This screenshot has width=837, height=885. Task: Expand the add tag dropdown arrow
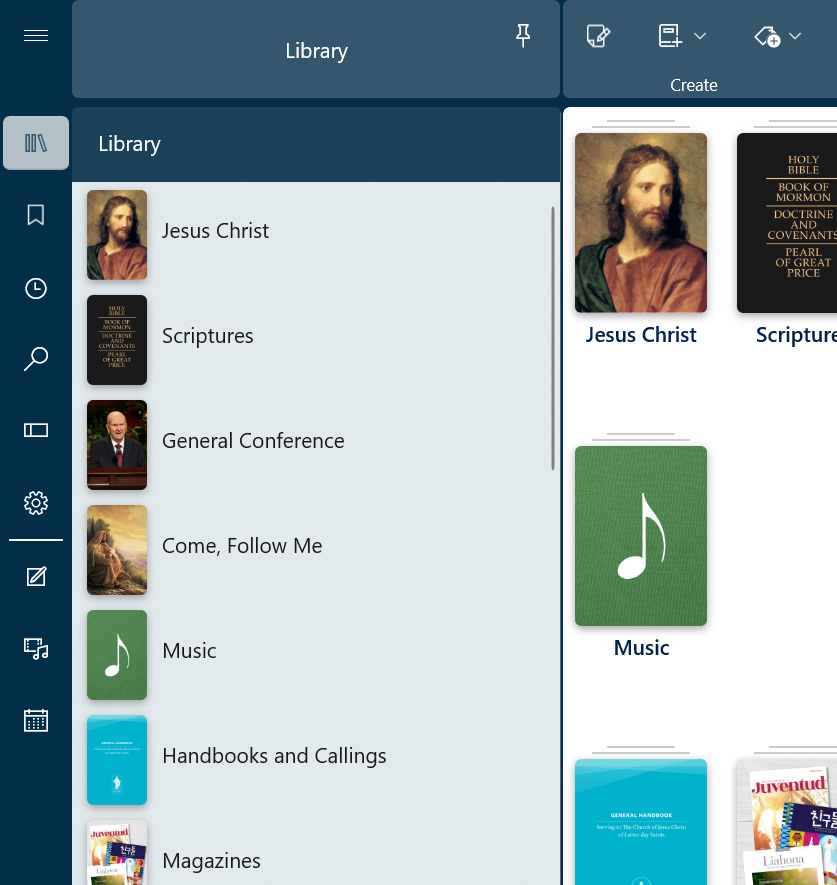click(x=795, y=36)
